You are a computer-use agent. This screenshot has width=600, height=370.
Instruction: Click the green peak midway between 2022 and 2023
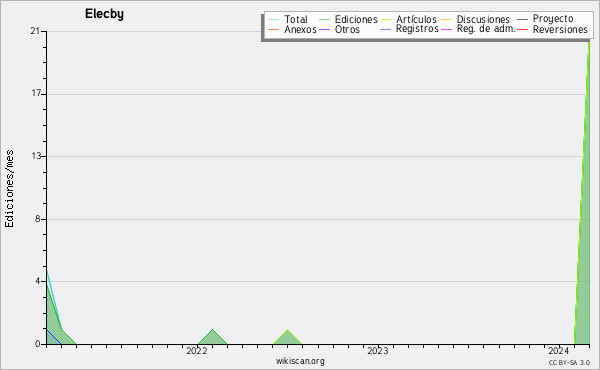tap(287, 338)
